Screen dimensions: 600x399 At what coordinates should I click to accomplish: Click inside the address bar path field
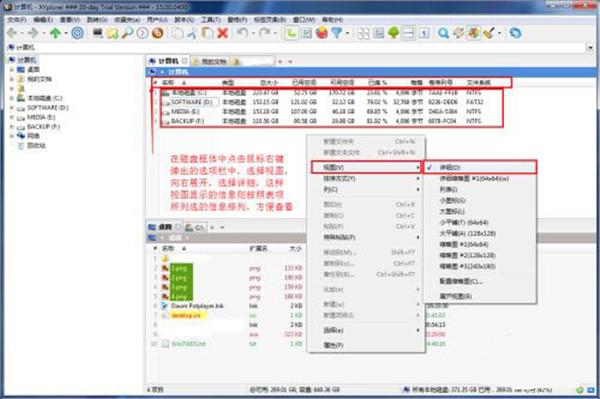click(297, 47)
